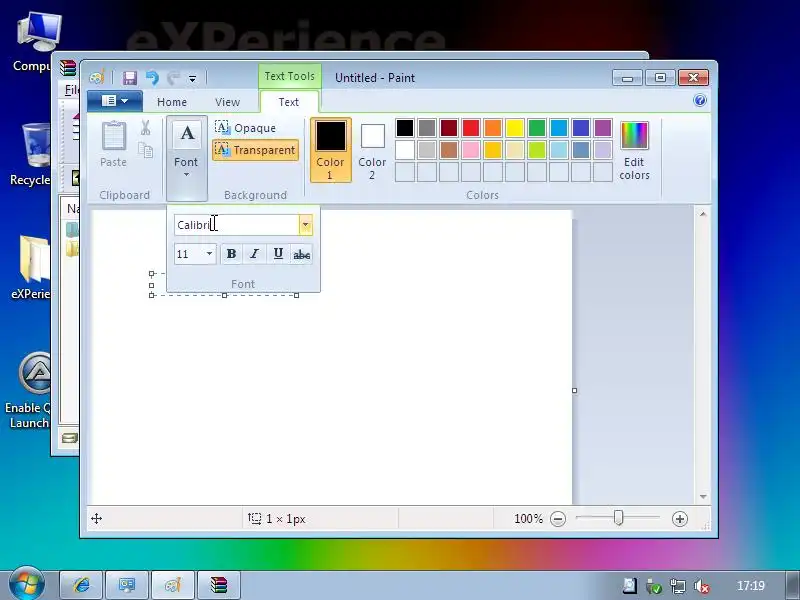Switch to the View ribbon tab
Image resolution: width=800 pixels, height=600 pixels.
227,102
